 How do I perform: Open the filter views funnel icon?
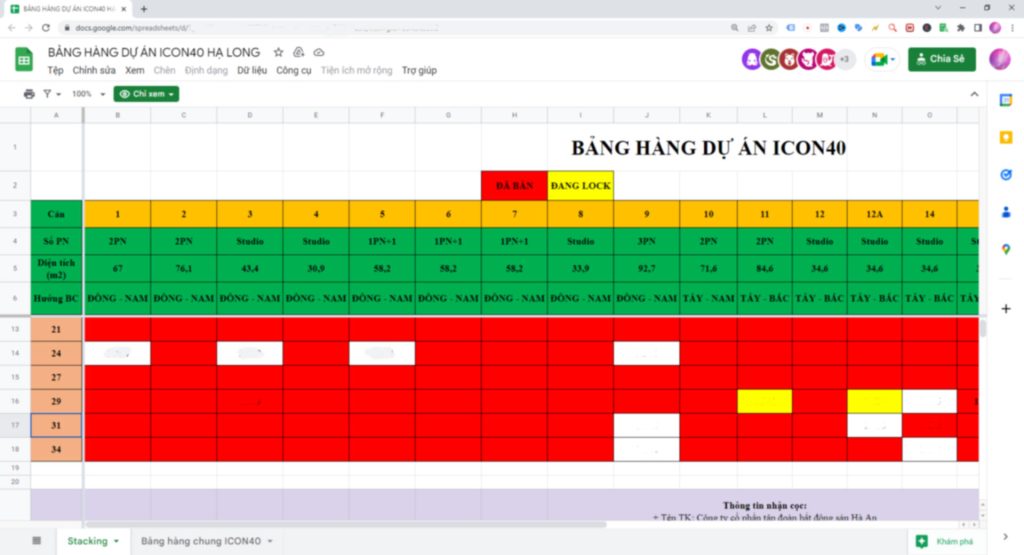pyautogui.click(x=48, y=94)
